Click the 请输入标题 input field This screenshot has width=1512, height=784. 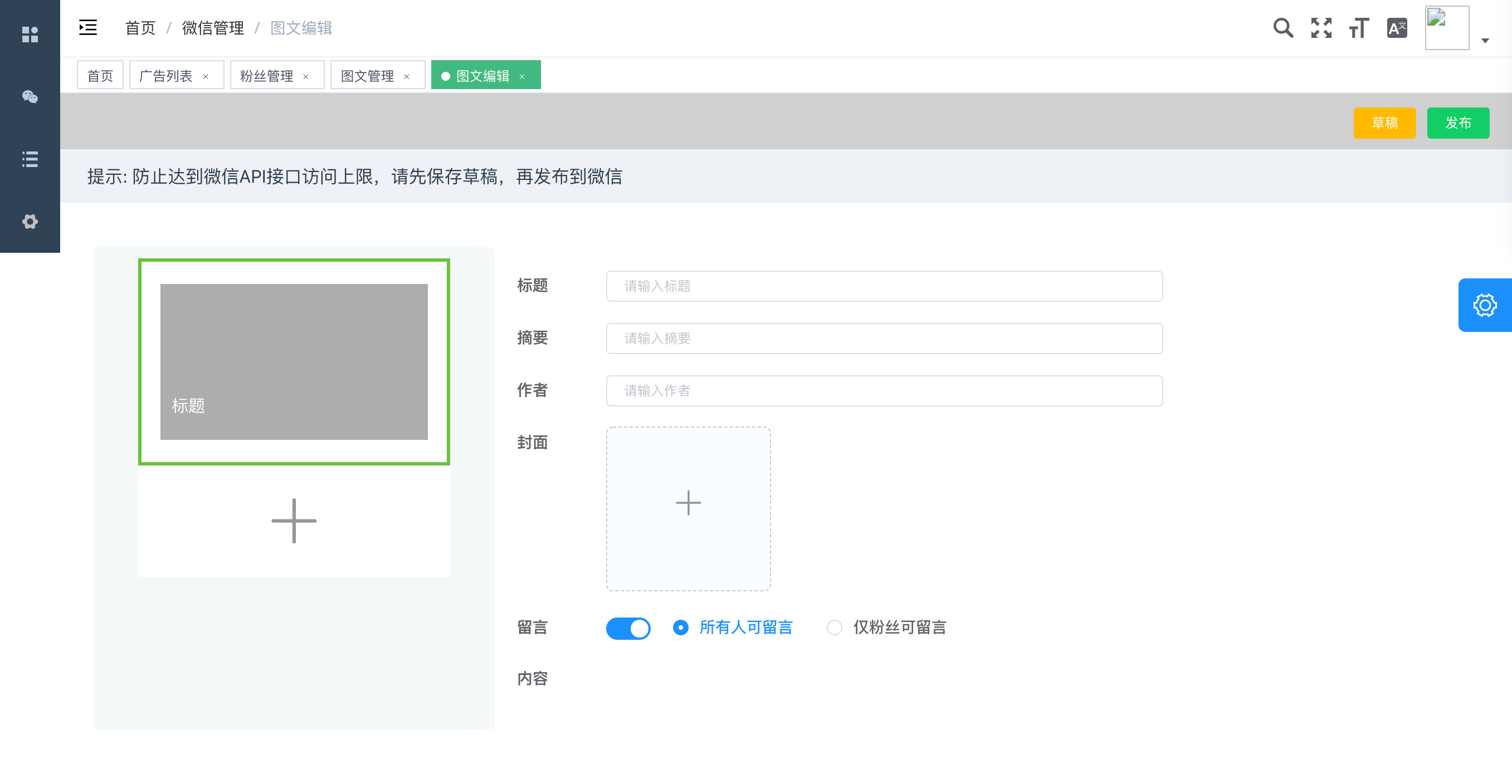(x=884, y=286)
